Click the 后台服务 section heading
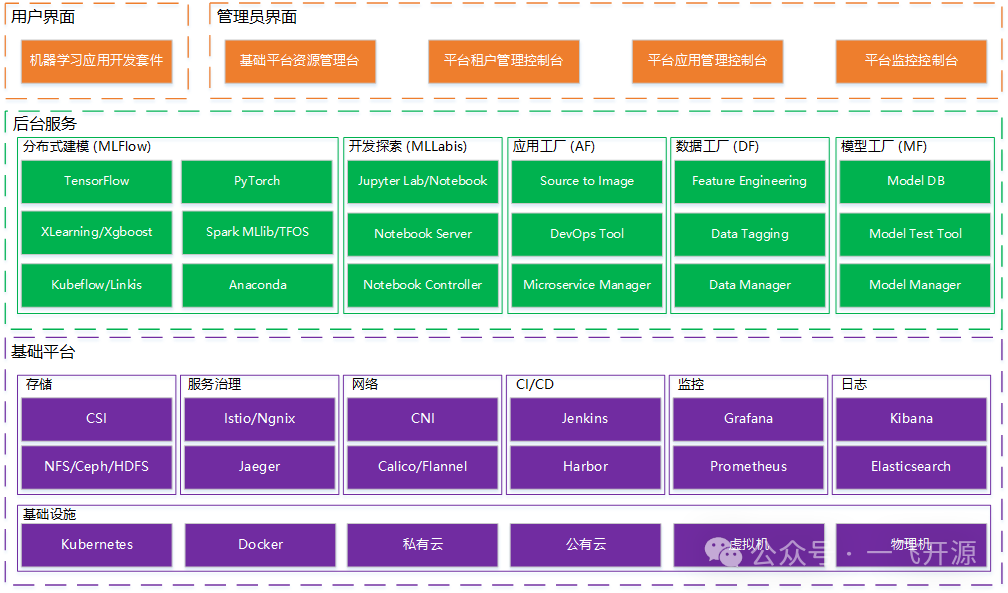The image size is (1008, 593). [44, 123]
